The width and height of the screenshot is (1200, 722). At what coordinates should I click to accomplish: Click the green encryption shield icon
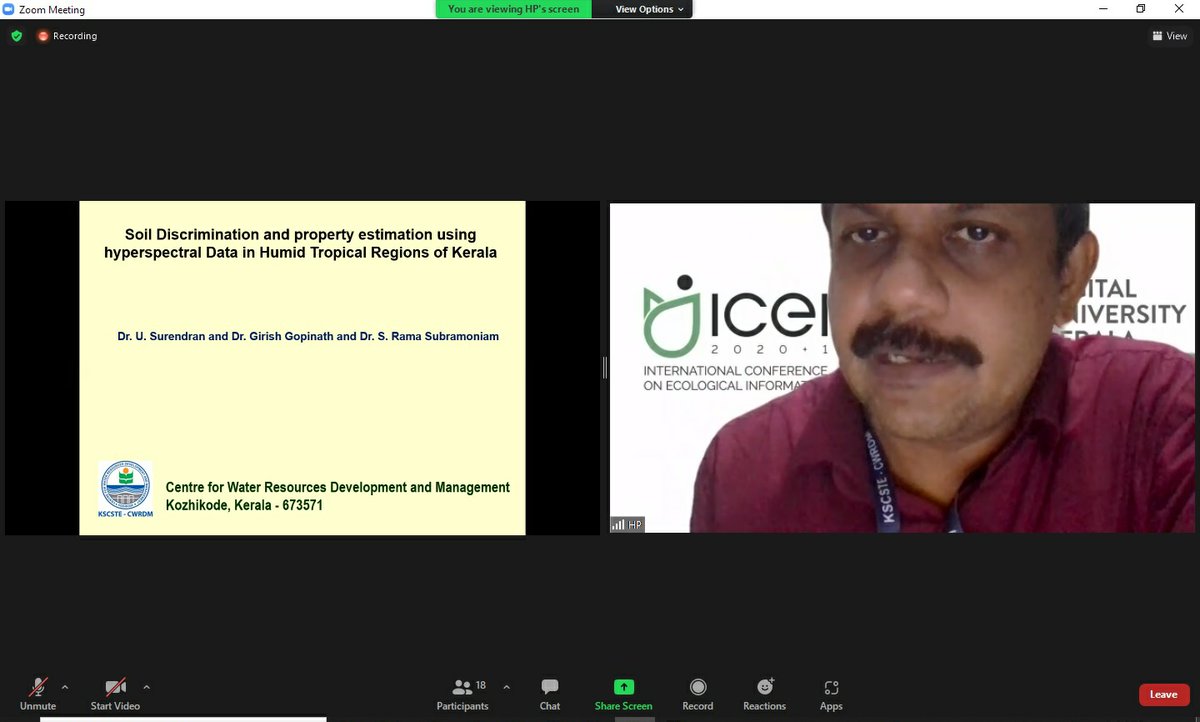[16, 36]
